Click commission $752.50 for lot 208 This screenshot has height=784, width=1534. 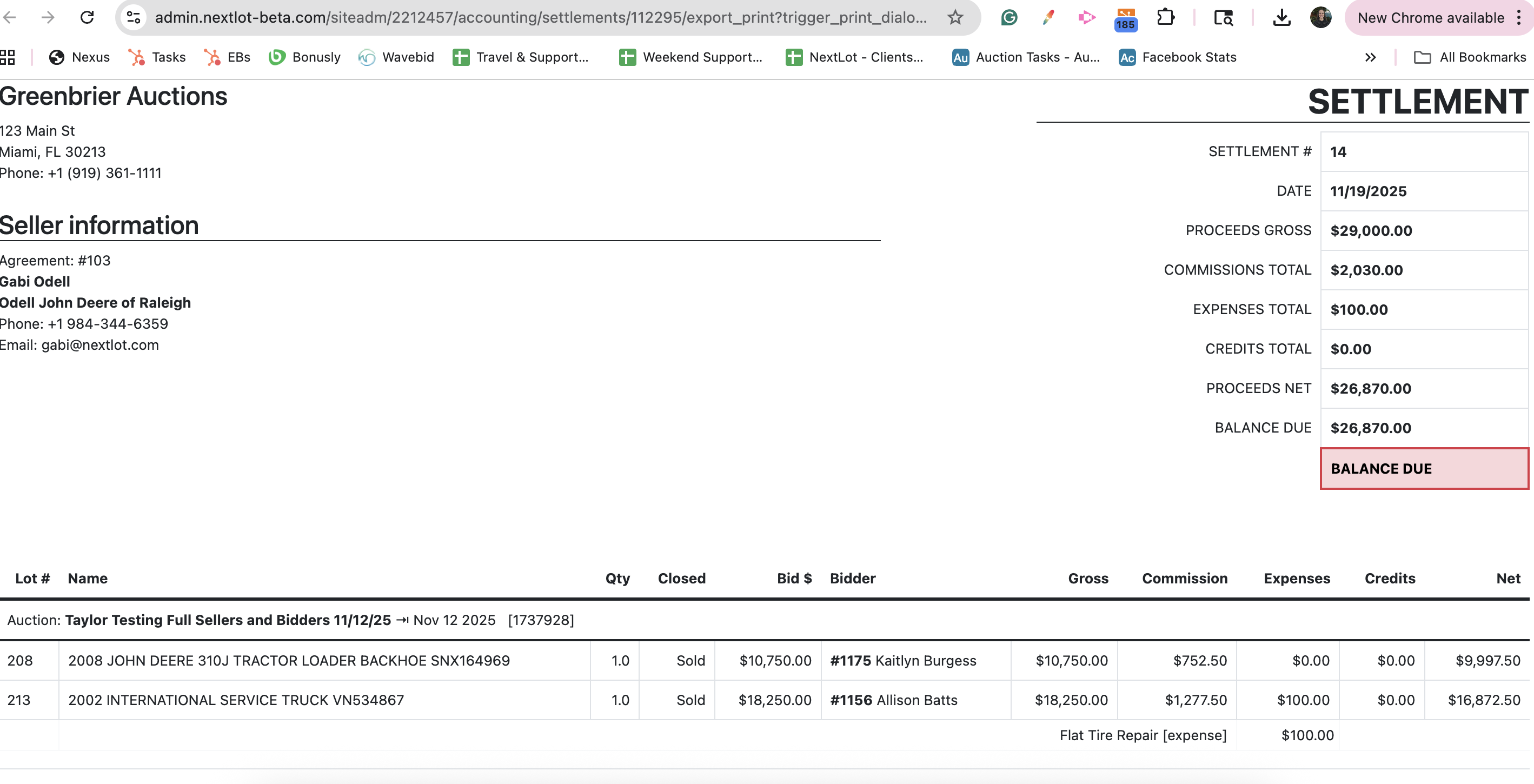(x=1199, y=661)
